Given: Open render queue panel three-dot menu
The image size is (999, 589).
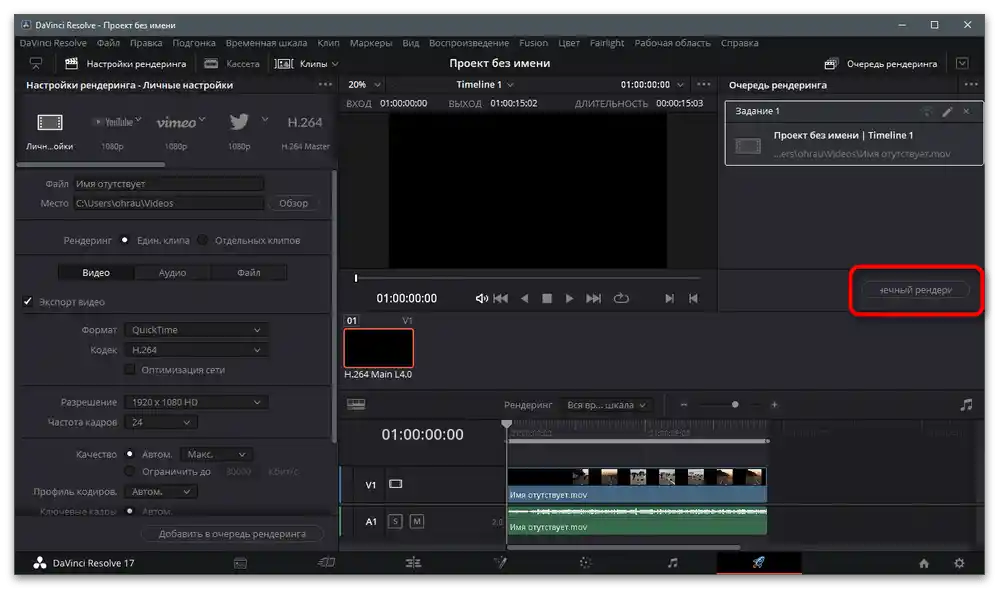Looking at the screenshot, I should click(971, 84).
